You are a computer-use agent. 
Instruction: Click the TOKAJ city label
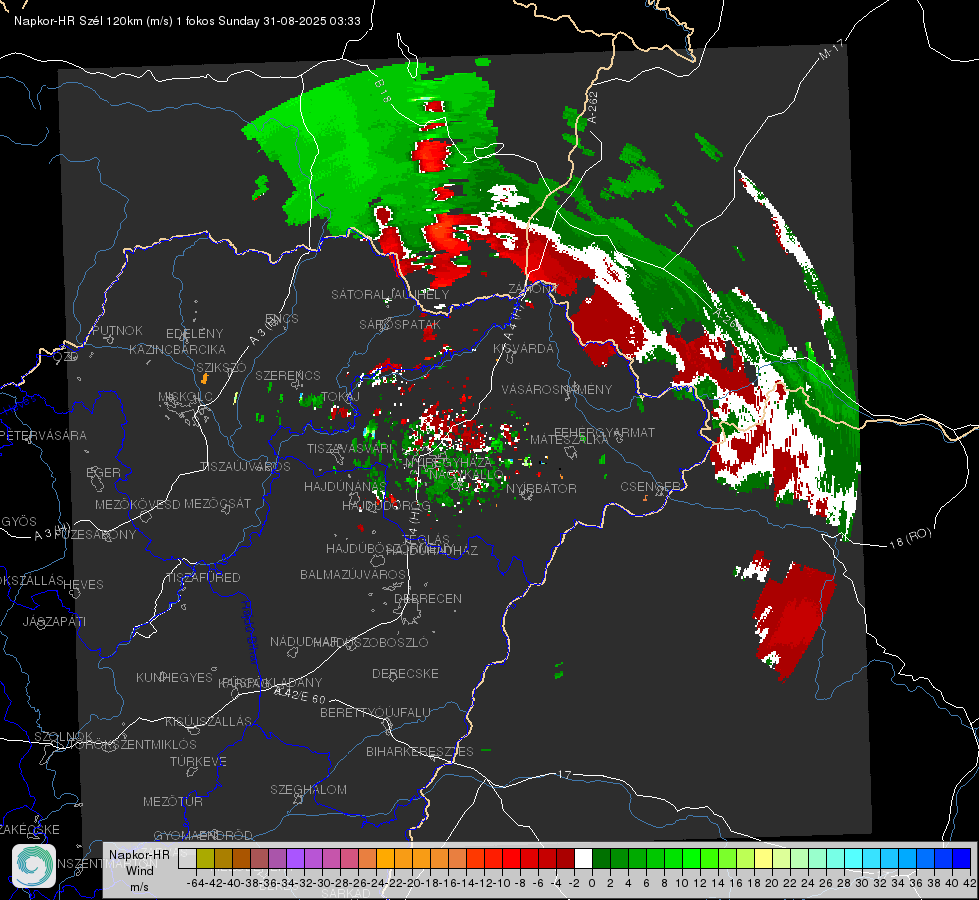(x=341, y=397)
